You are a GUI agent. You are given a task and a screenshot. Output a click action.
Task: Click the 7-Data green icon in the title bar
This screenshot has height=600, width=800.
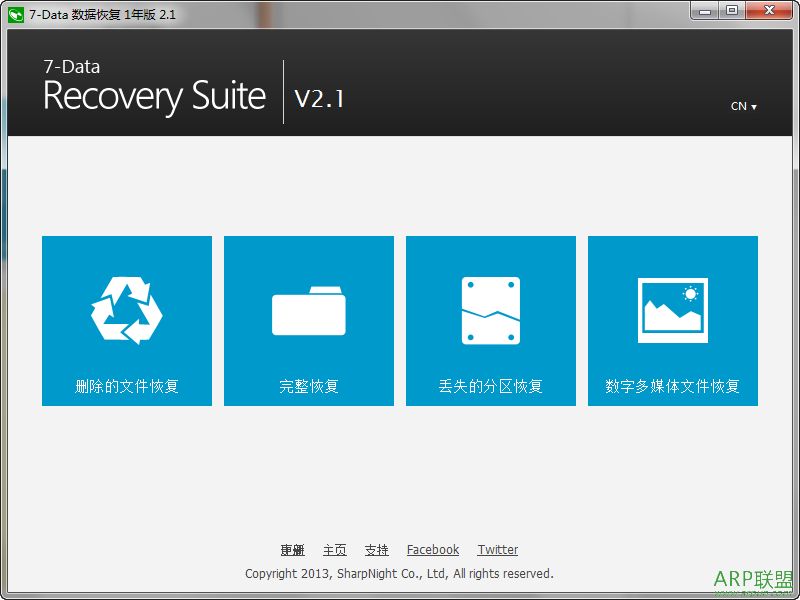[x=14, y=14]
